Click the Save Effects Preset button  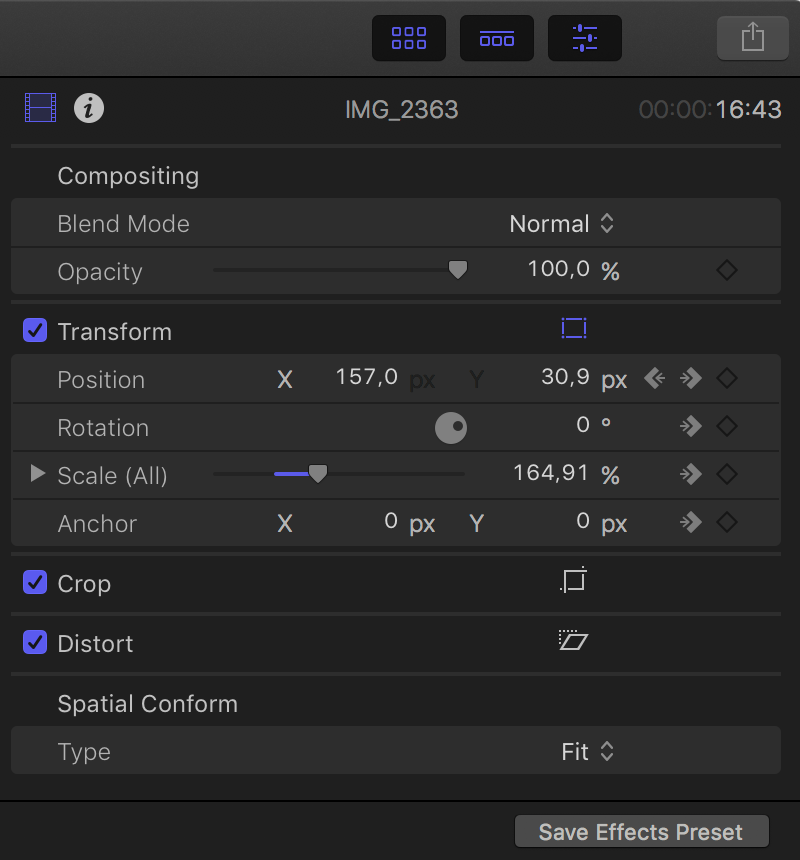pyautogui.click(x=641, y=831)
